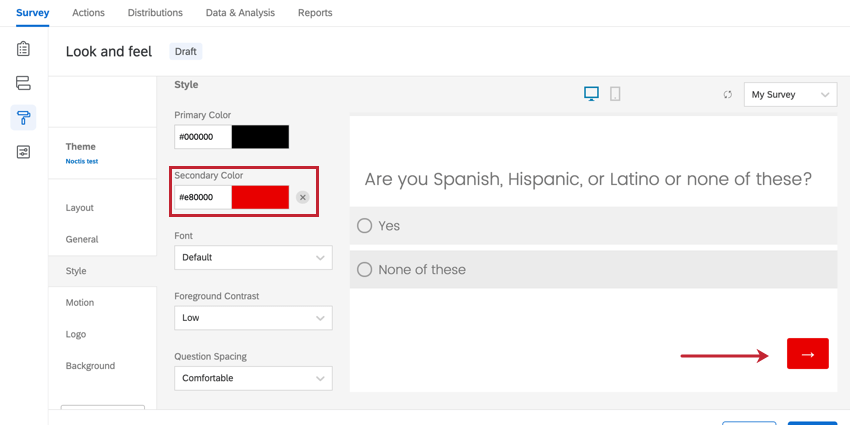Open the Question Spacing dropdown

point(253,378)
